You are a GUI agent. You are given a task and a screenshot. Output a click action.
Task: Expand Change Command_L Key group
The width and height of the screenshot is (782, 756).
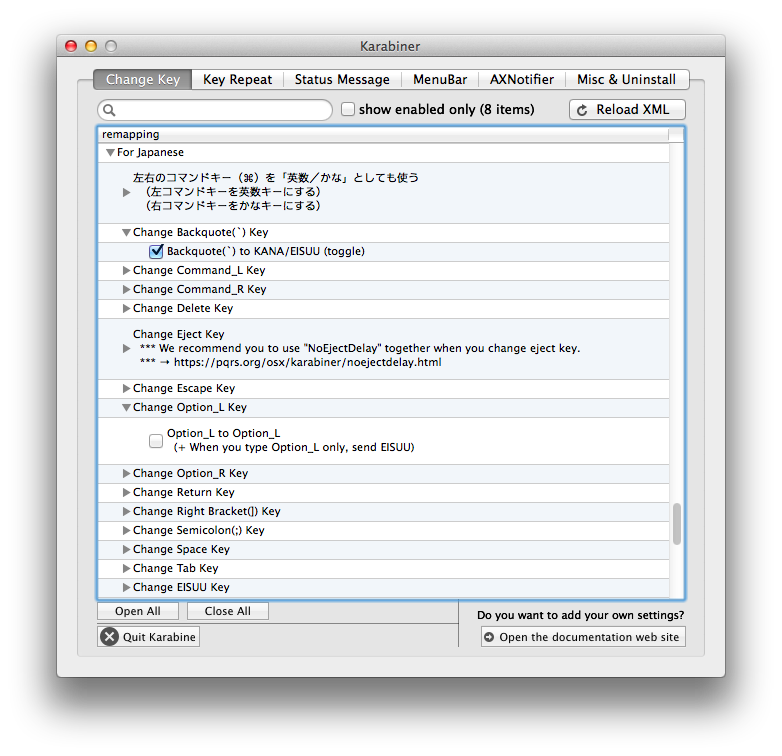pyautogui.click(x=127, y=270)
